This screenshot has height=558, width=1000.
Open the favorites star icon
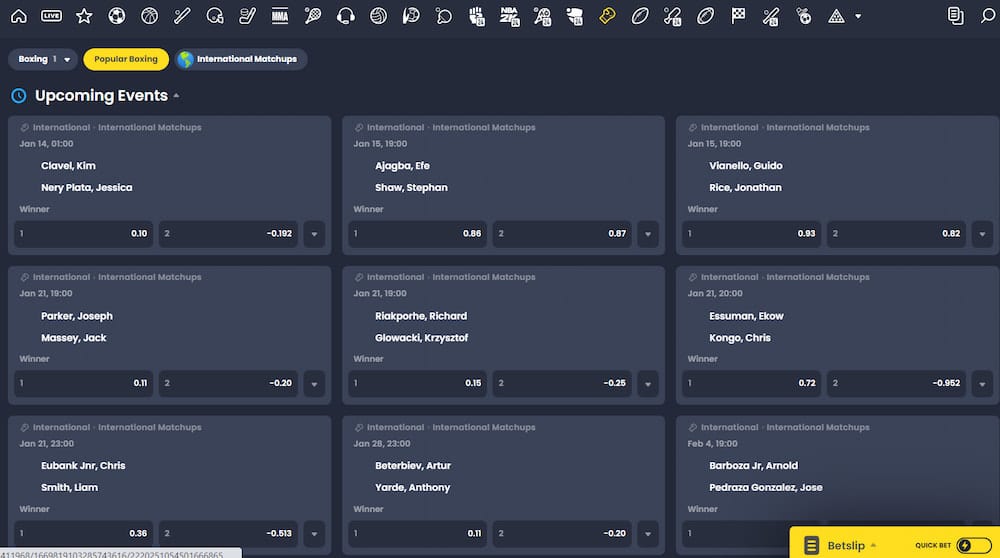click(84, 16)
